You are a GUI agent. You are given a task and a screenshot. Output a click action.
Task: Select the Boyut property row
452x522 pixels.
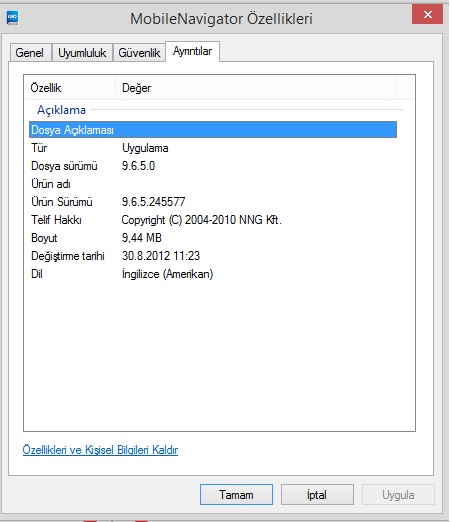click(213, 238)
